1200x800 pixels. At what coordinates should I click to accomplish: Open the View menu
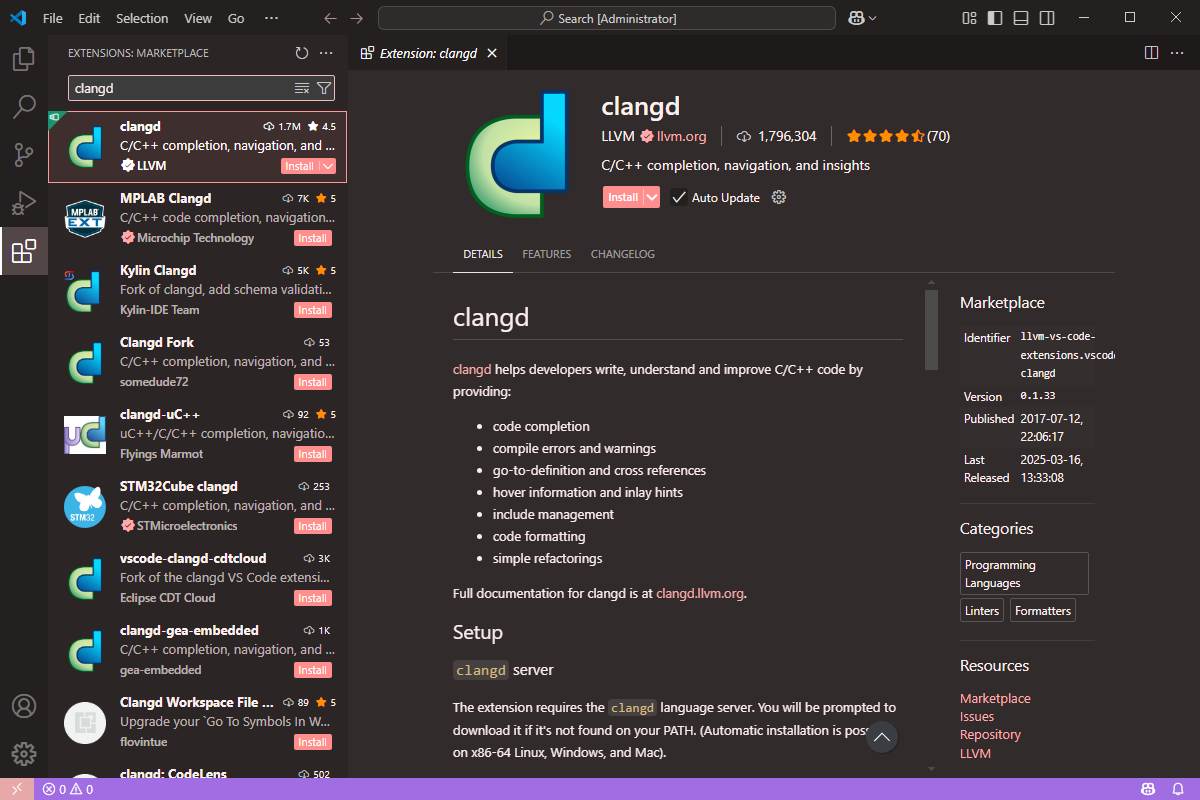(198, 18)
